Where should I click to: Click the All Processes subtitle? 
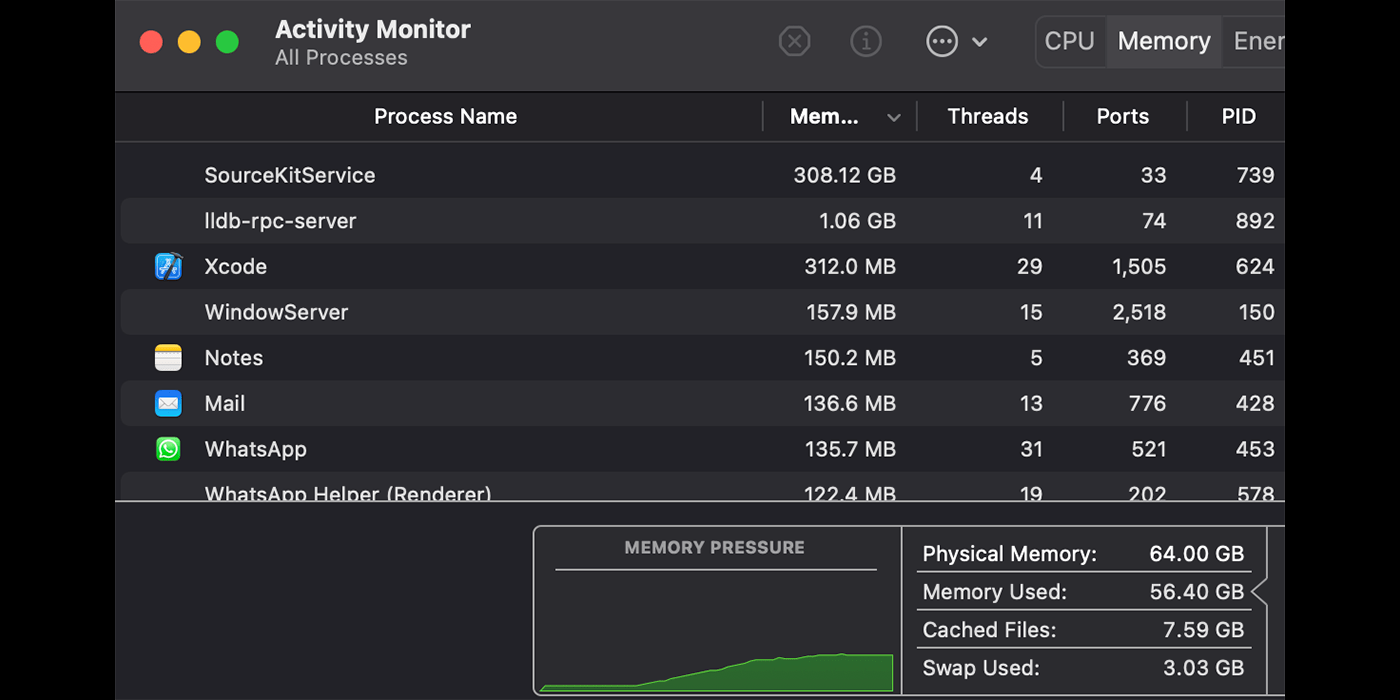click(x=341, y=58)
